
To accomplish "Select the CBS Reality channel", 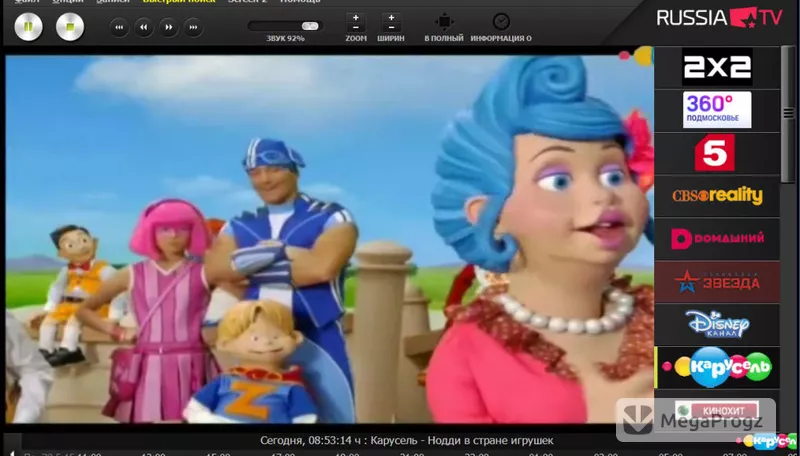I will click(717, 195).
